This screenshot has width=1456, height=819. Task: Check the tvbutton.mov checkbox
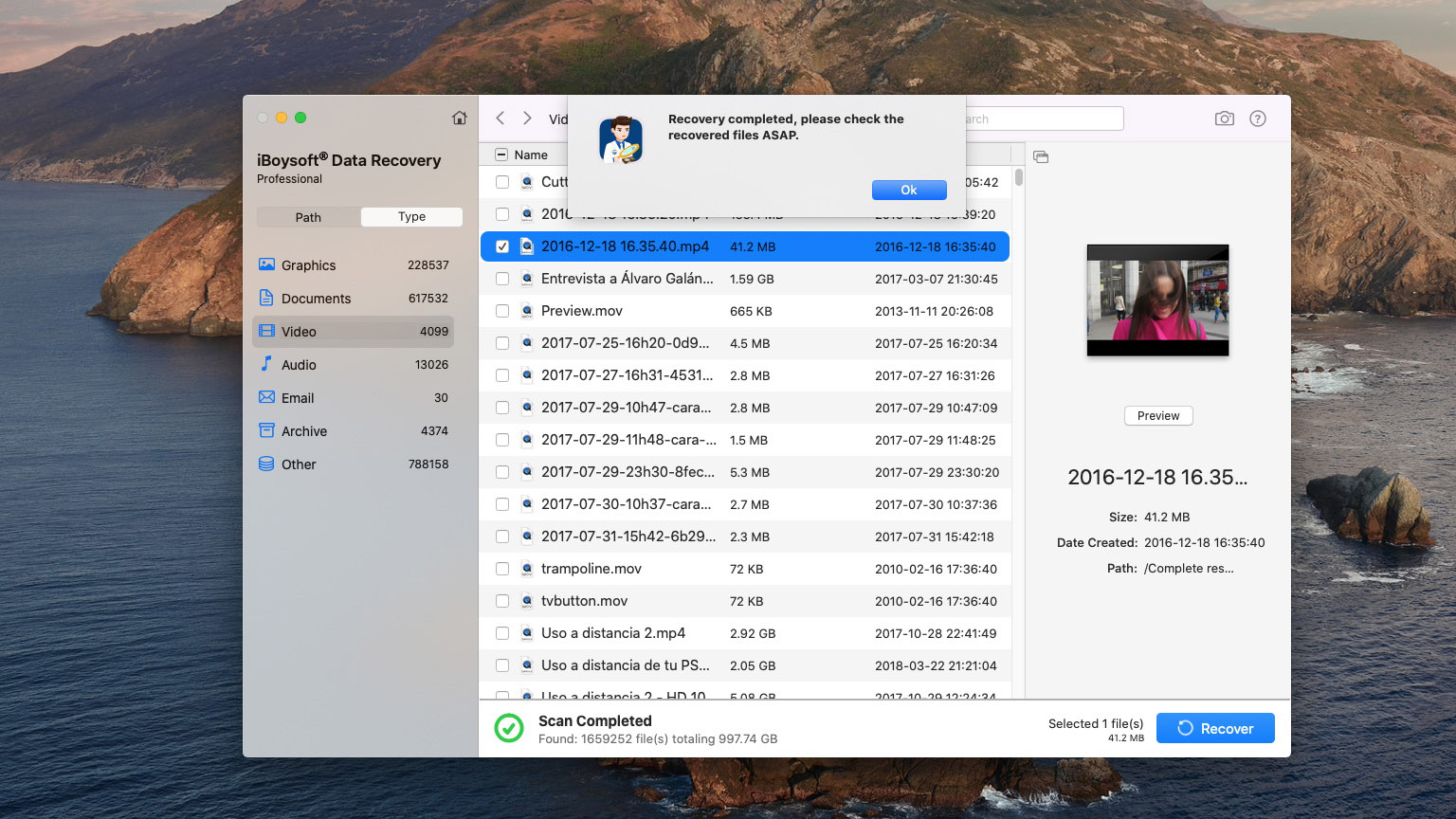502,601
